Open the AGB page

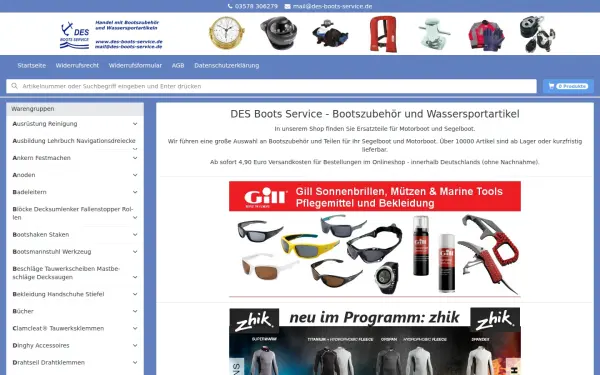[x=178, y=65]
